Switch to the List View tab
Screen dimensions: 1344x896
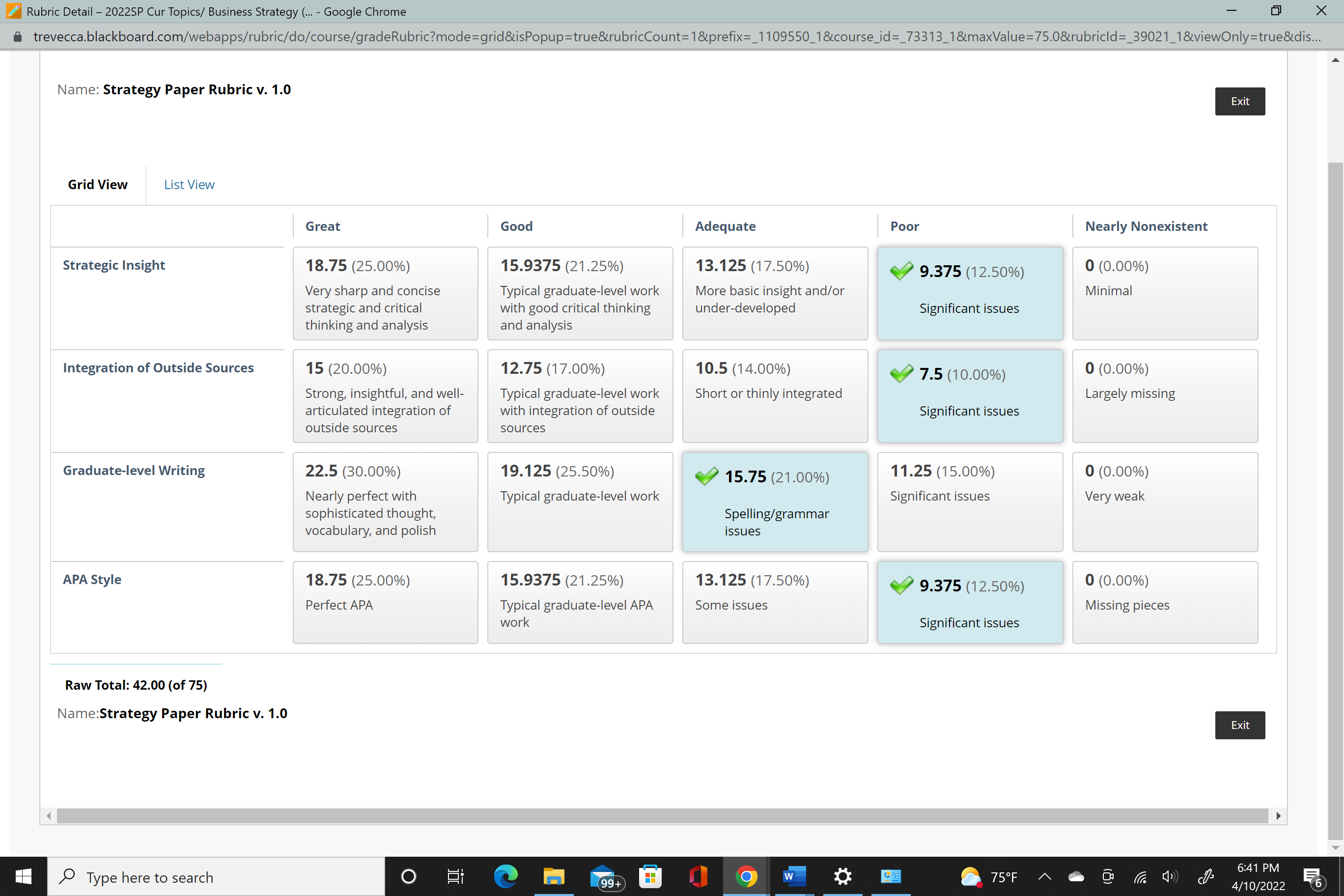189,185
